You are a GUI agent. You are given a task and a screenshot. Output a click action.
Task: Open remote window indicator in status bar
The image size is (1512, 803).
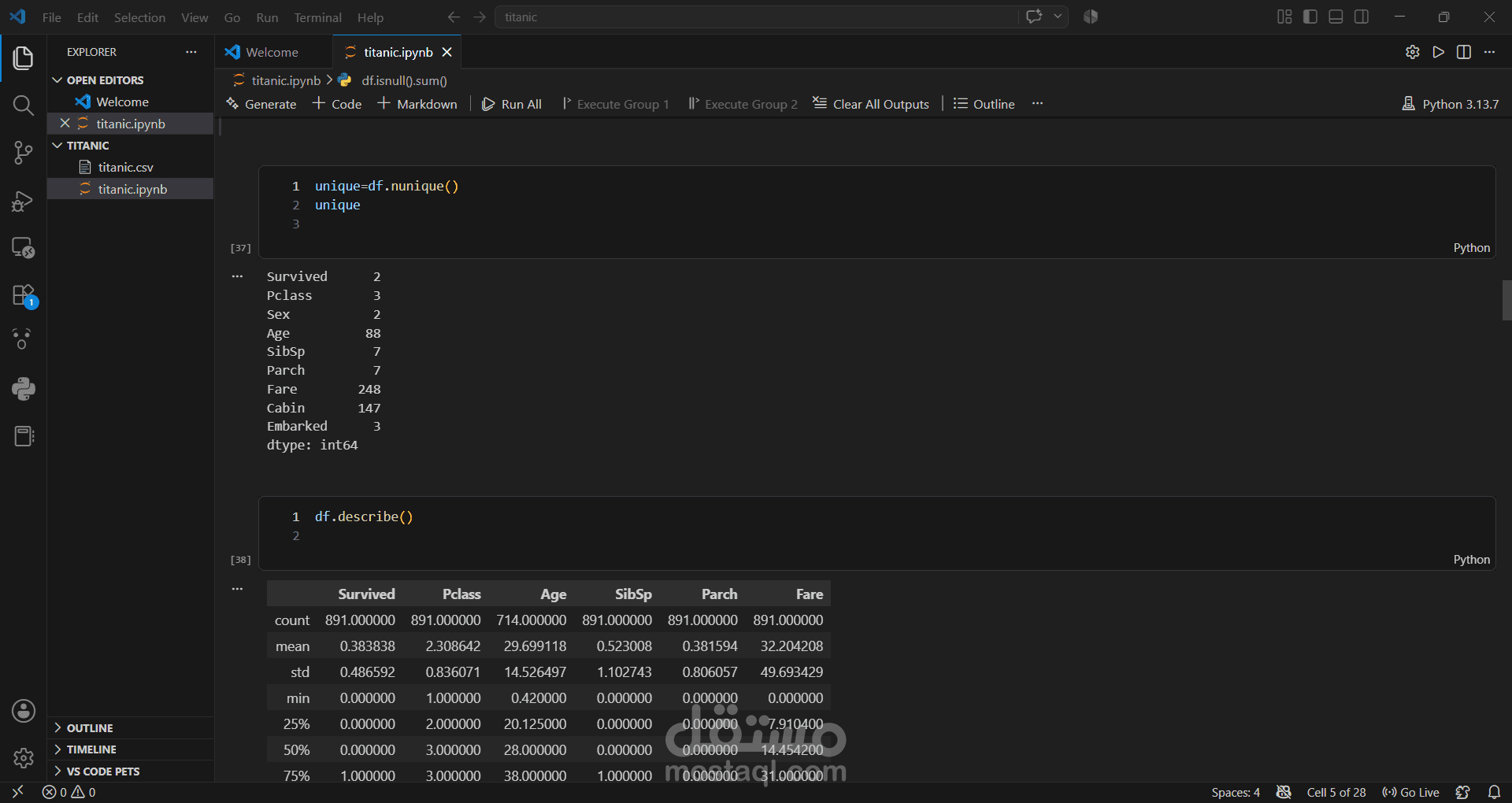coord(17,792)
